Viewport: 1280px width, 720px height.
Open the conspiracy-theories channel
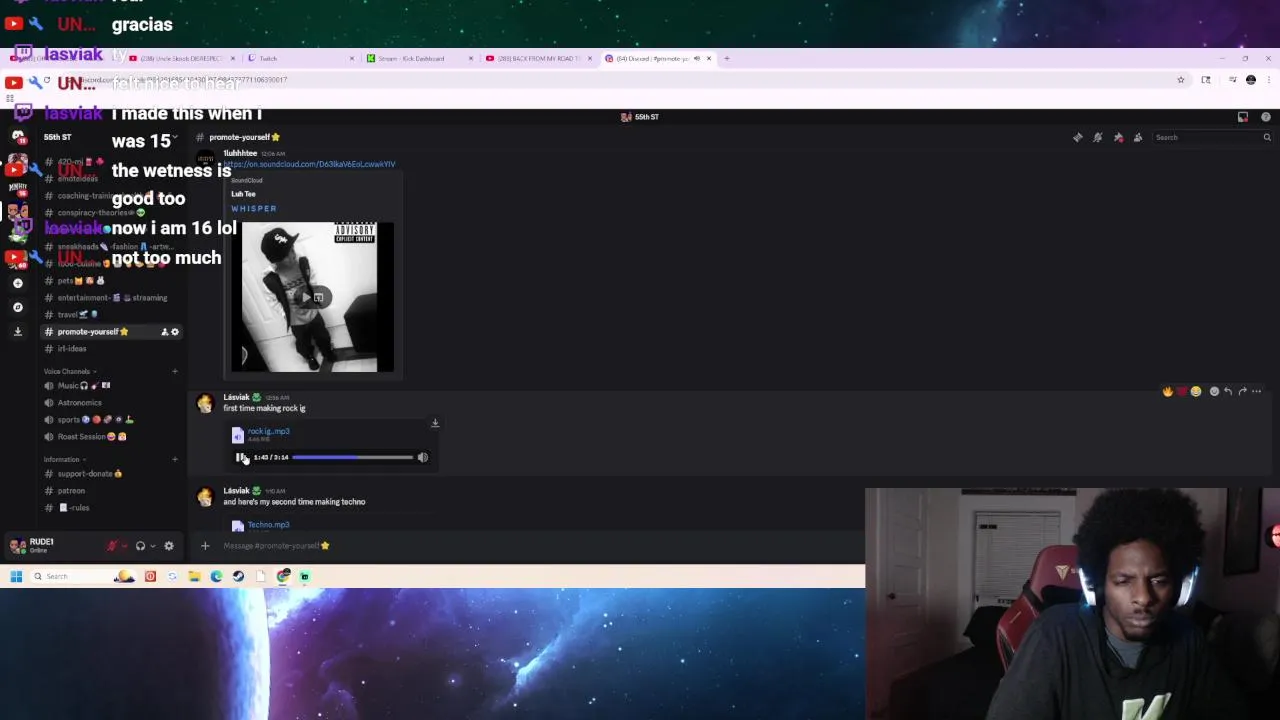click(x=112, y=213)
